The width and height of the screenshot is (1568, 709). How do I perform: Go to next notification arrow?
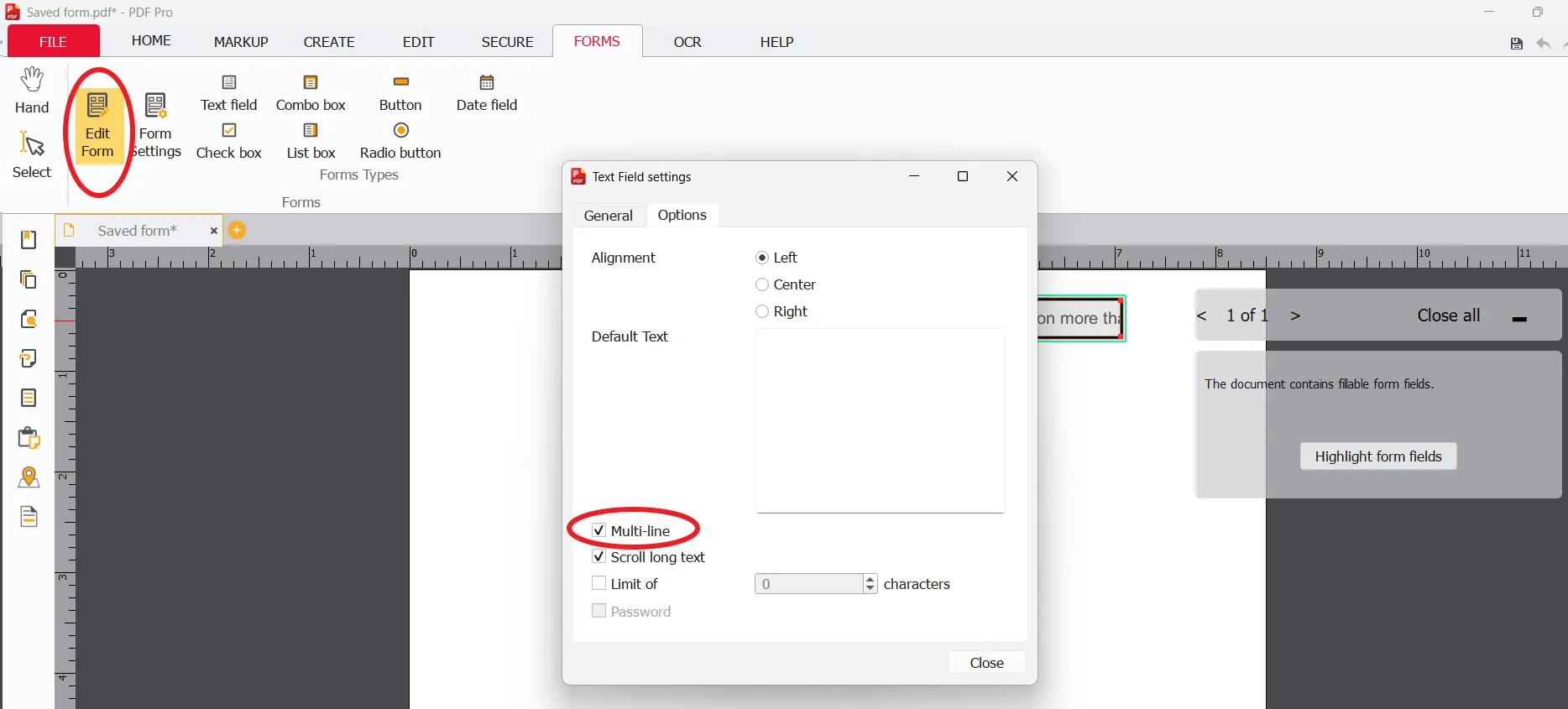[x=1295, y=315]
